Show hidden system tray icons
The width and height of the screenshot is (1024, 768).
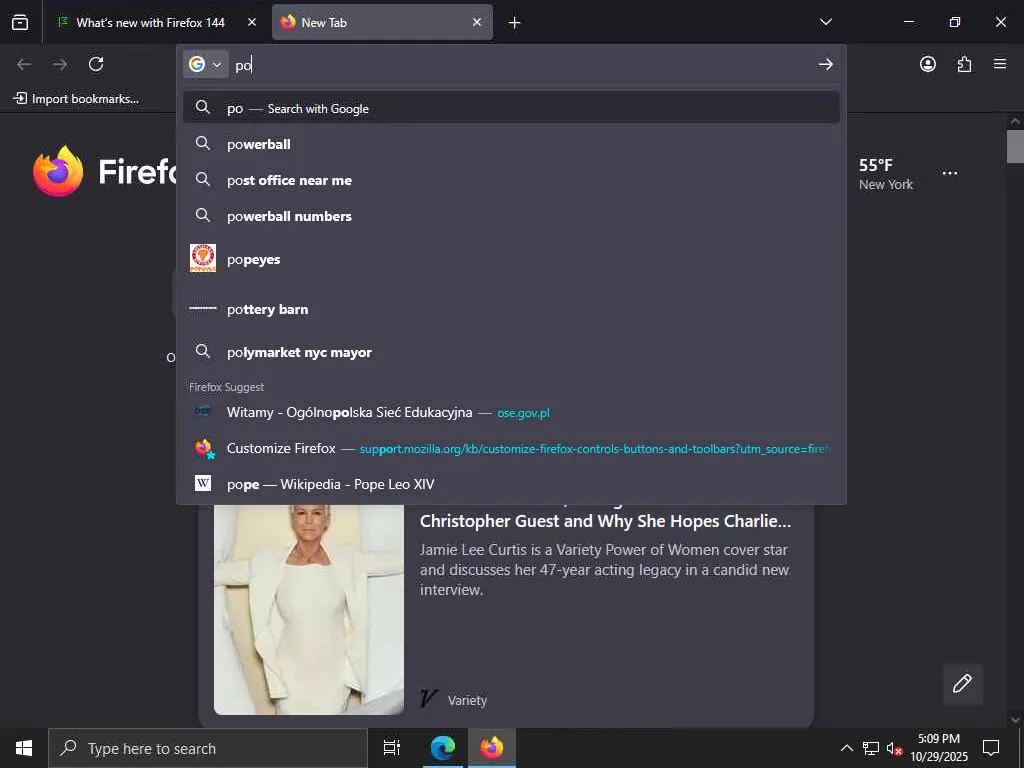click(846, 748)
